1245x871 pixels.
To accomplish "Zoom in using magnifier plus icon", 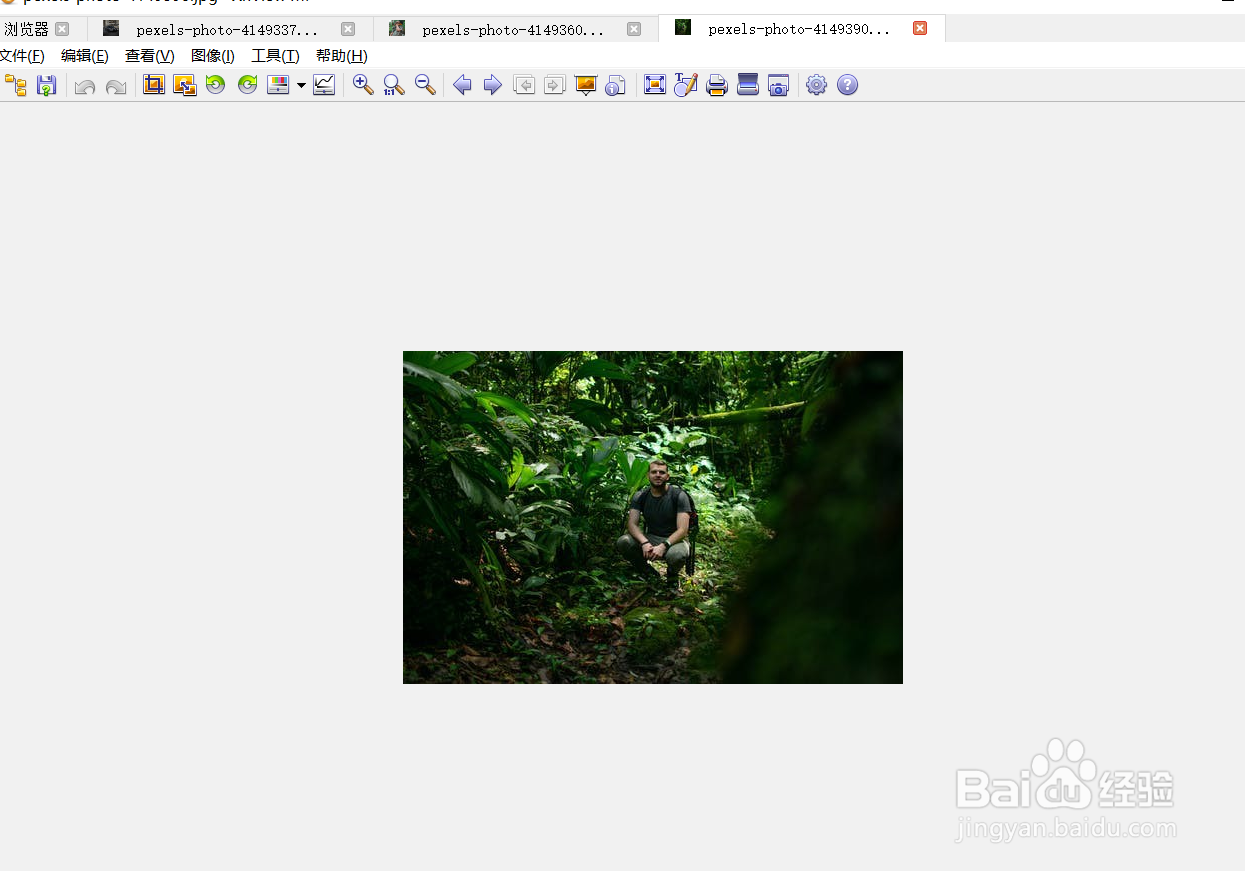I will coord(363,85).
